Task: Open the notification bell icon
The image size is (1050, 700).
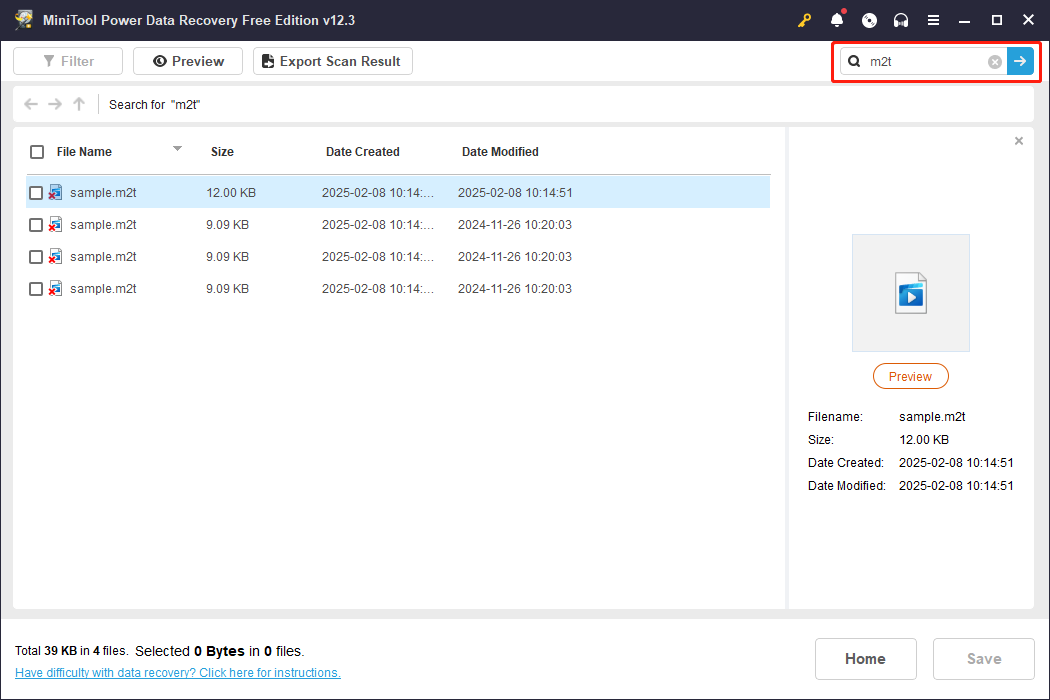Action: point(837,20)
